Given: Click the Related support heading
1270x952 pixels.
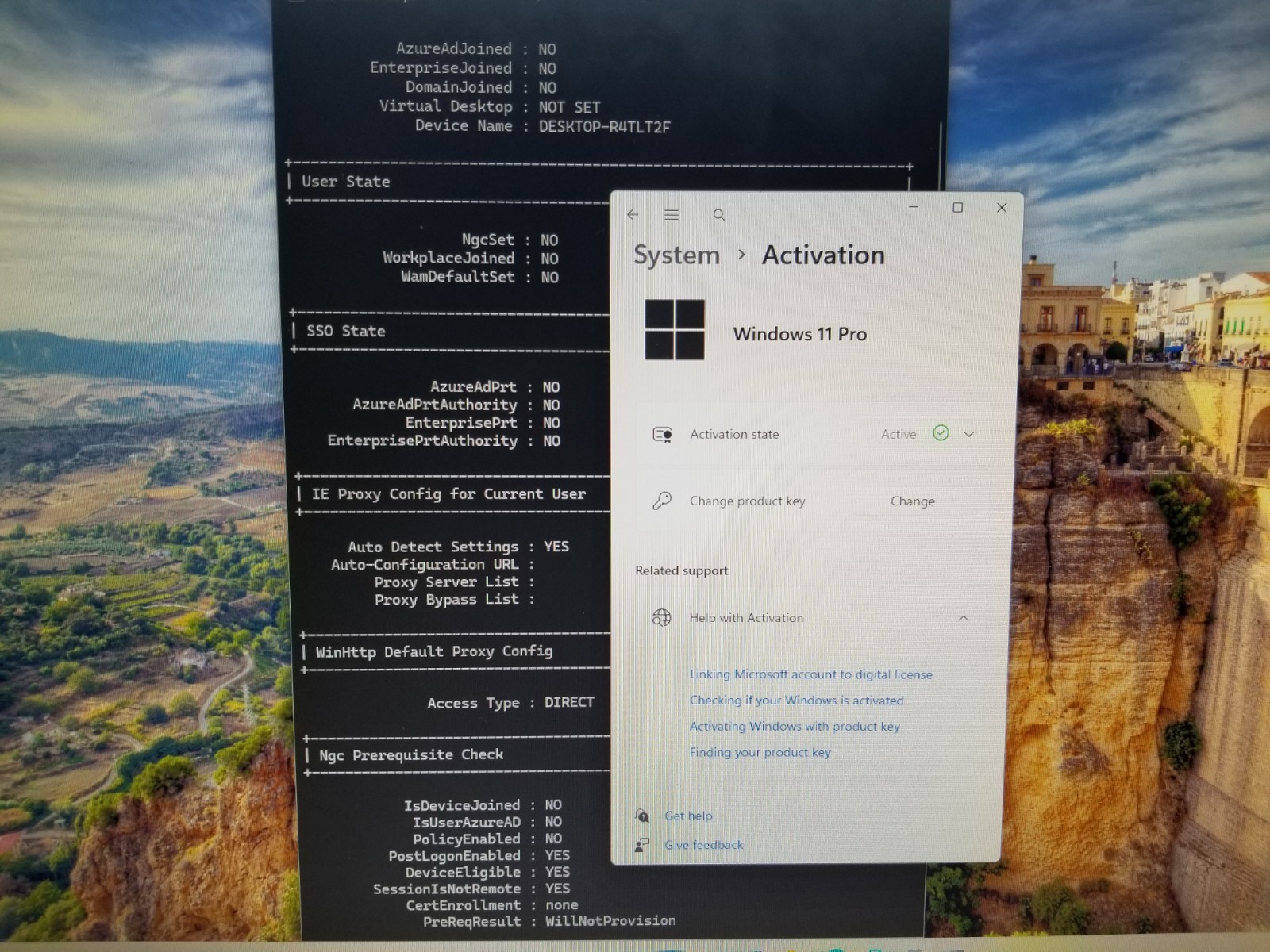Looking at the screenshot, I should pos(681,570).
